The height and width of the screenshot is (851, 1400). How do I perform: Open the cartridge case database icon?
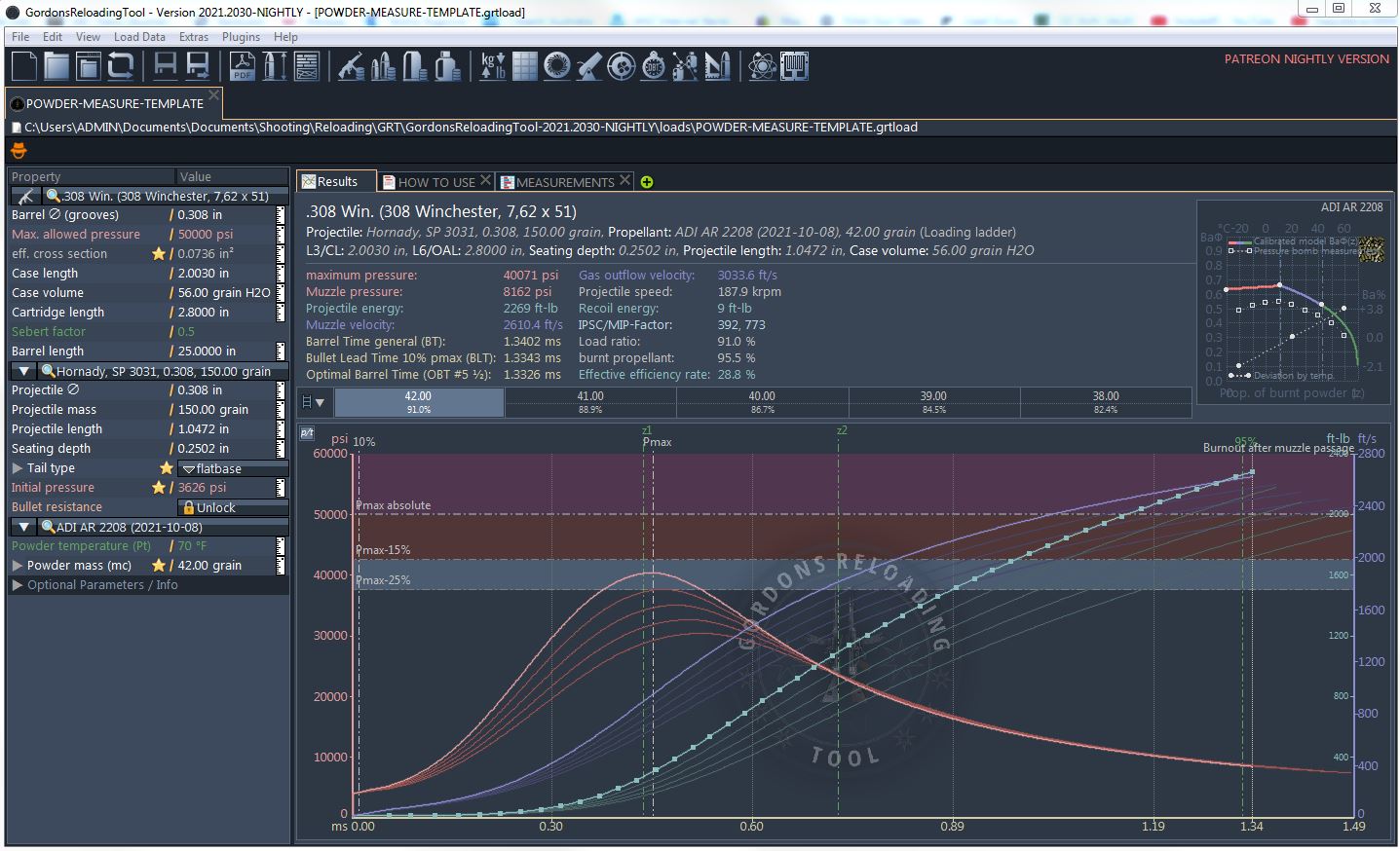[x=415, y=66]
